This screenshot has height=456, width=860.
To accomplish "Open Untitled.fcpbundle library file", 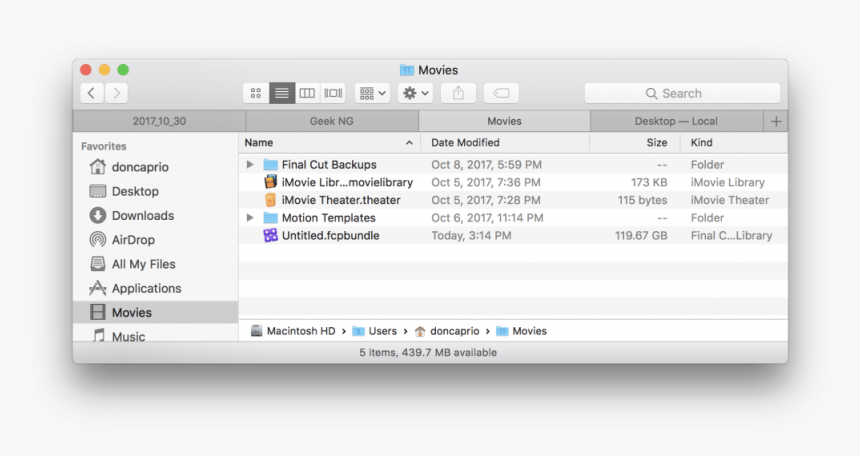I will (x=330, y=236).
